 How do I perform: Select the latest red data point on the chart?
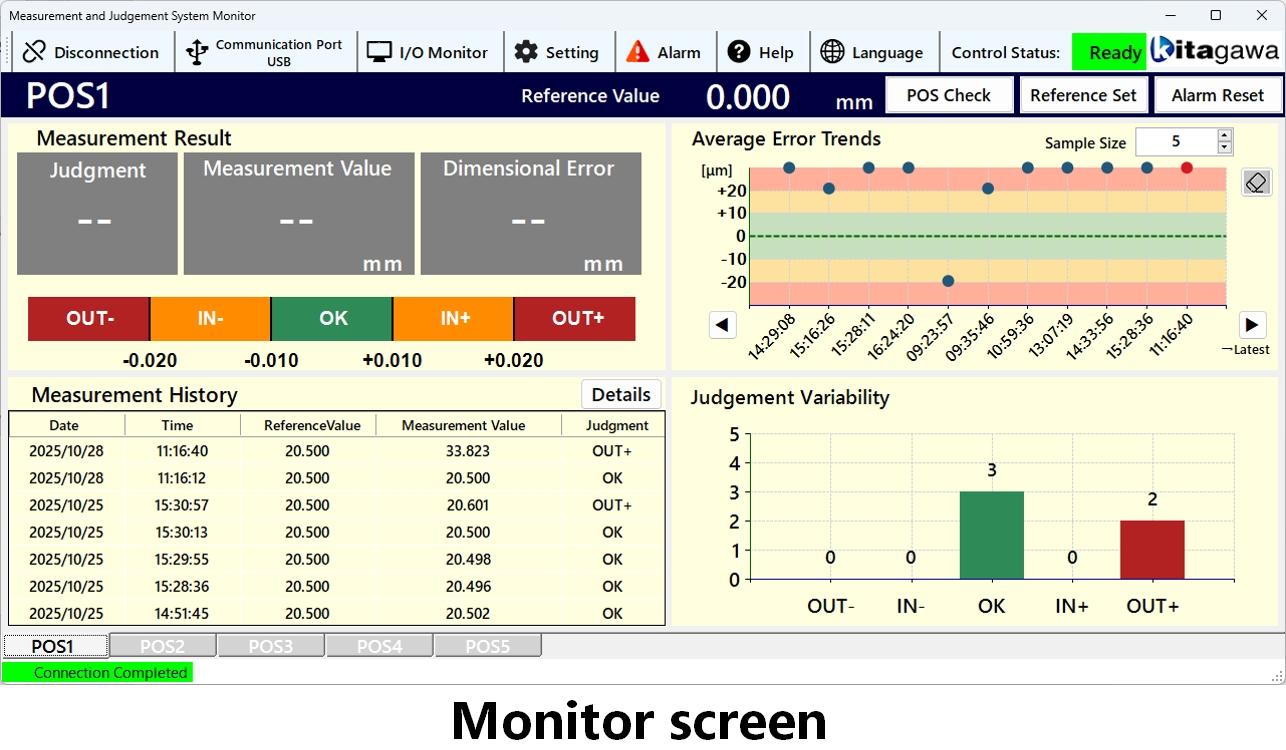tap(1186, 168)
